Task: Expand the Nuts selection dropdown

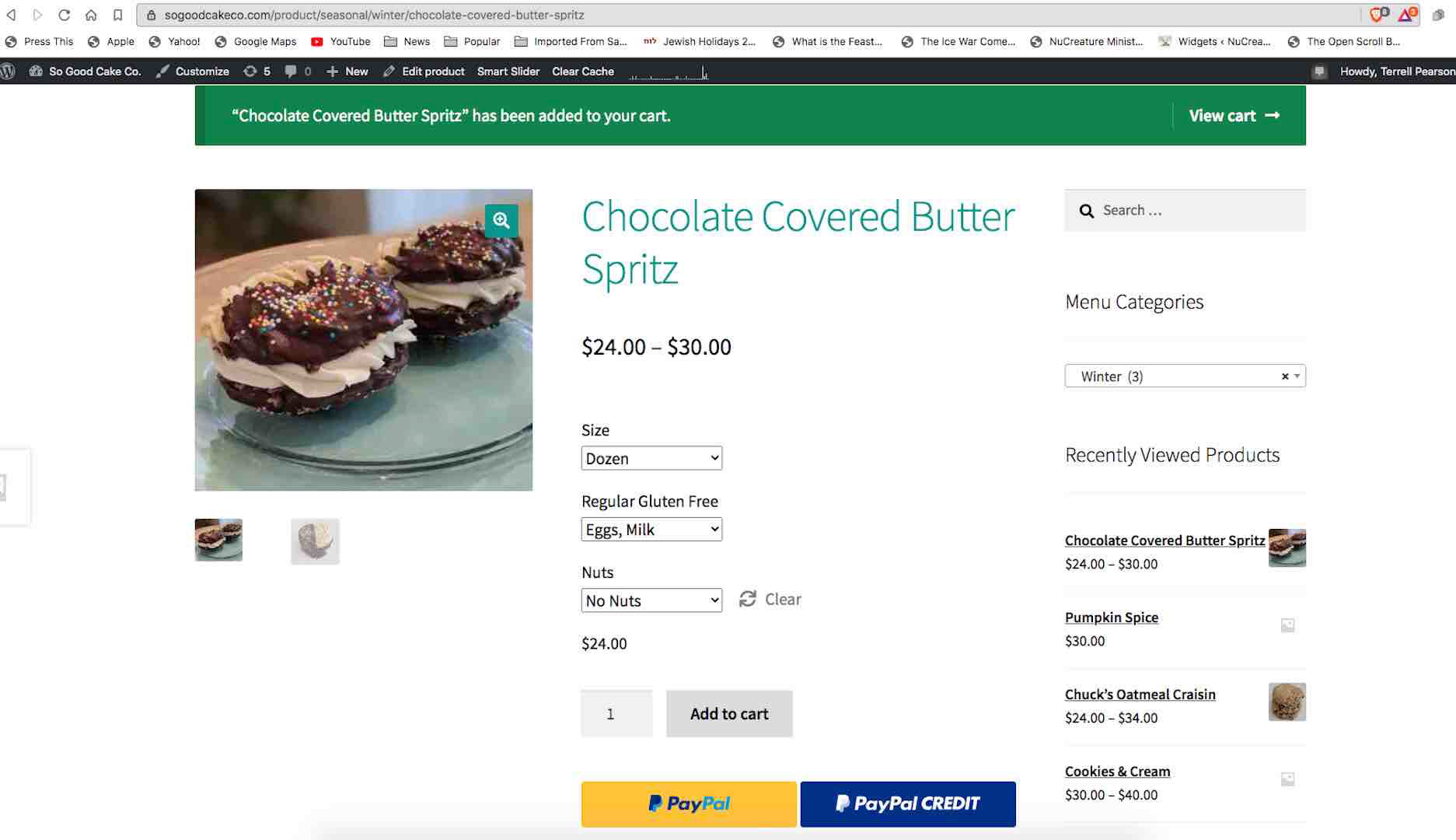Action: (x=651, y=600)
